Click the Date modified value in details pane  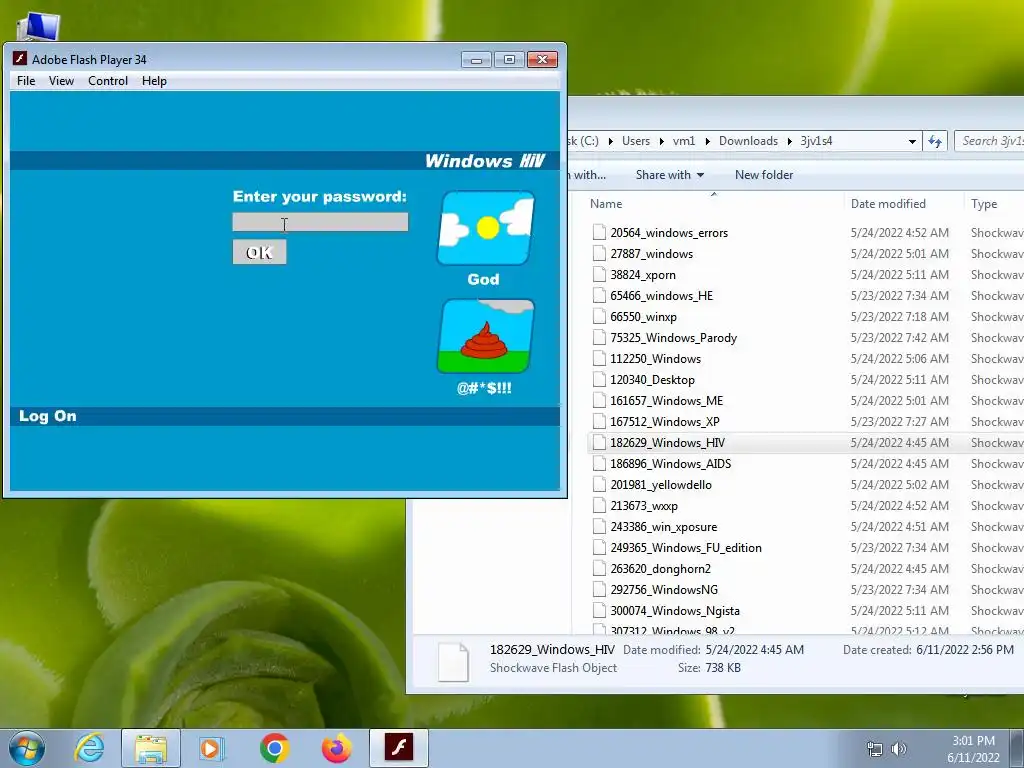(x=754, y=650)
